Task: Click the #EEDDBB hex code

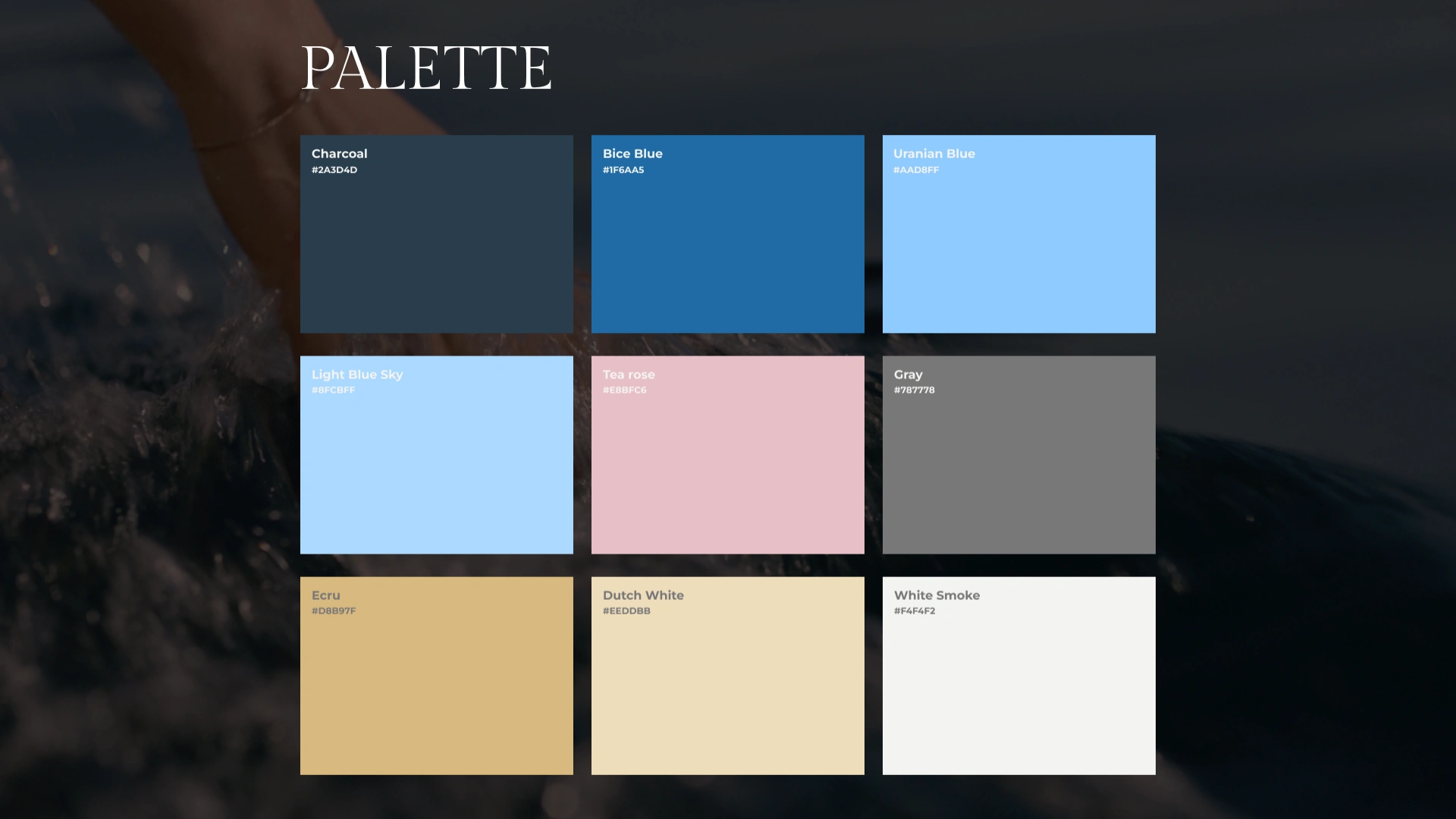Action: [626, 610]
